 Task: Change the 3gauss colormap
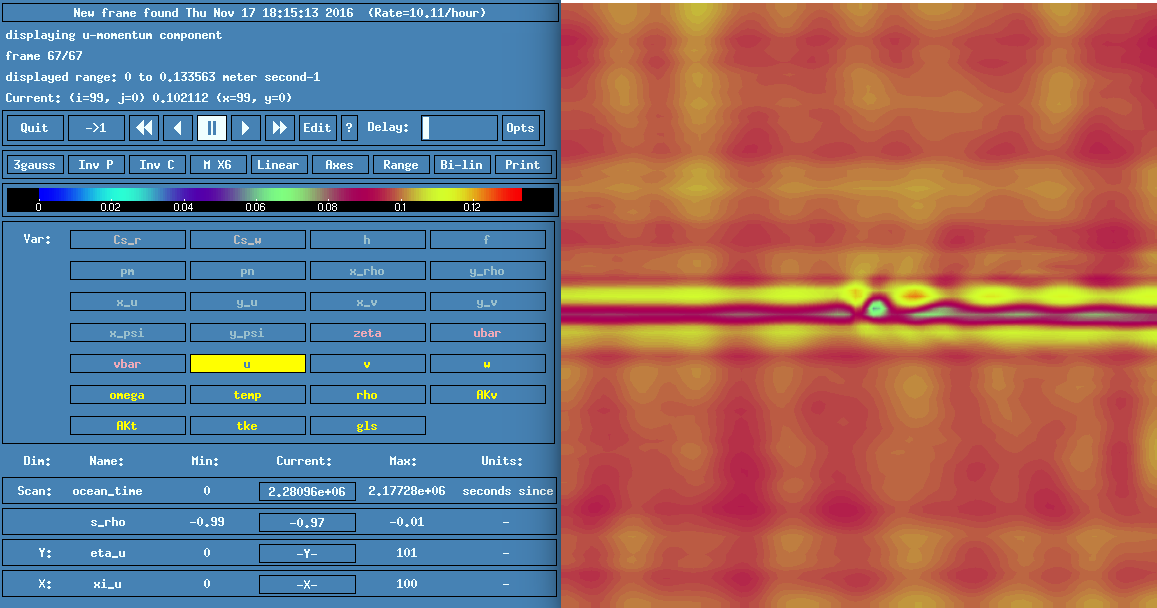(35, 165)
